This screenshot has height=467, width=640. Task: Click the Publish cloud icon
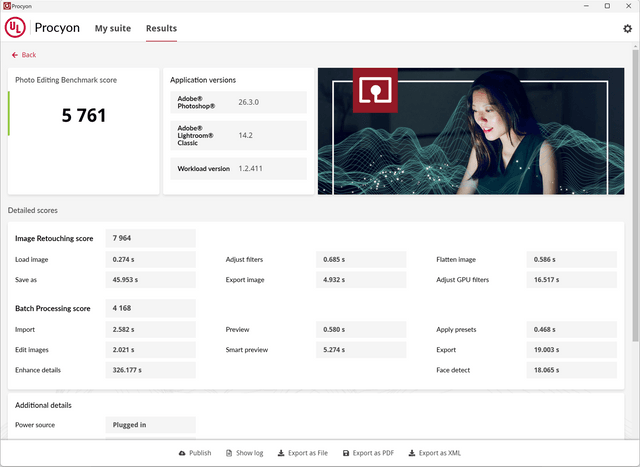point(182,453)
